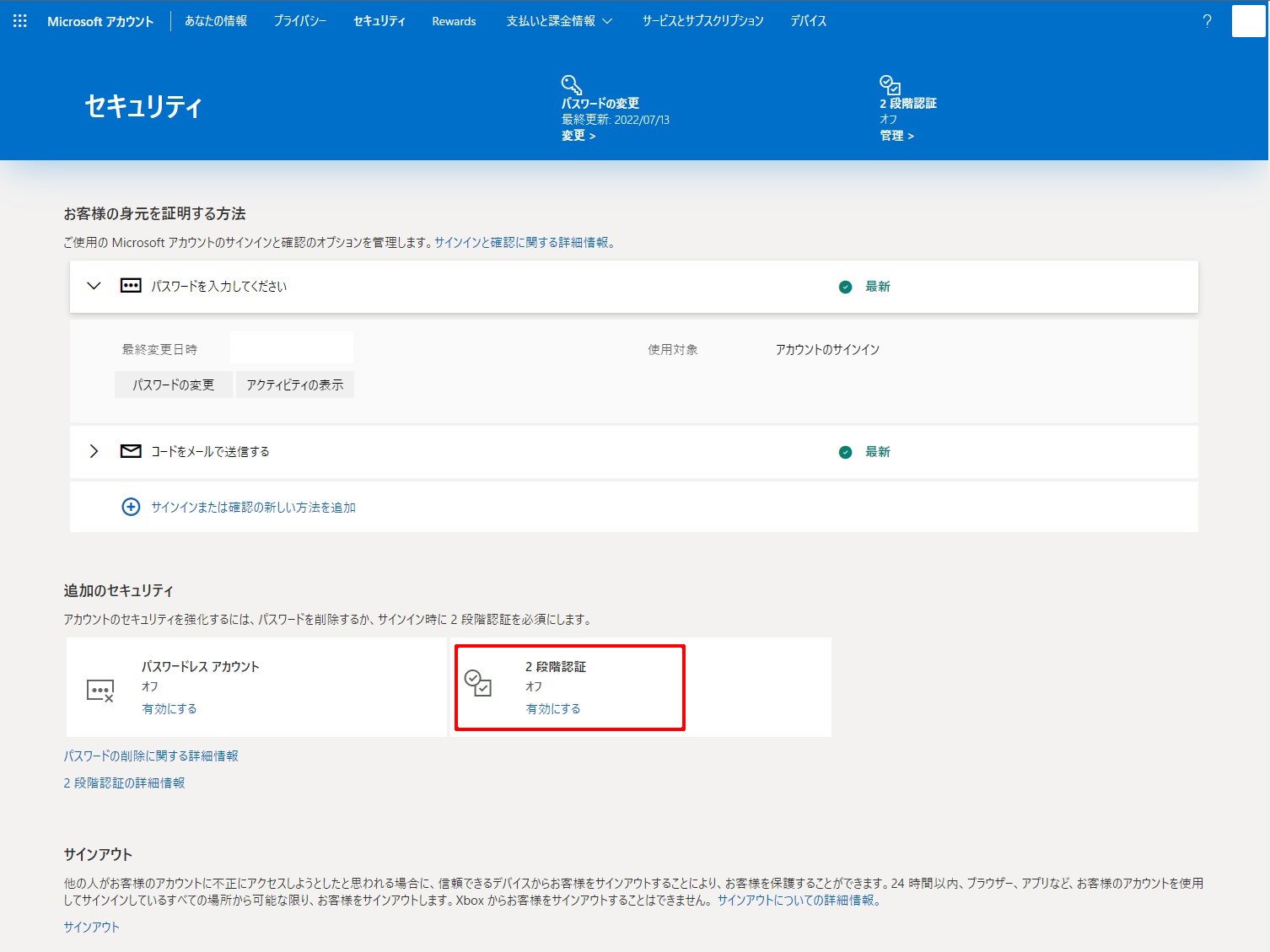This screenshot has height=952, width=1270.
Task: Click the envelope icon for コードをメールで送信する
Action: [x=131, y=451]
